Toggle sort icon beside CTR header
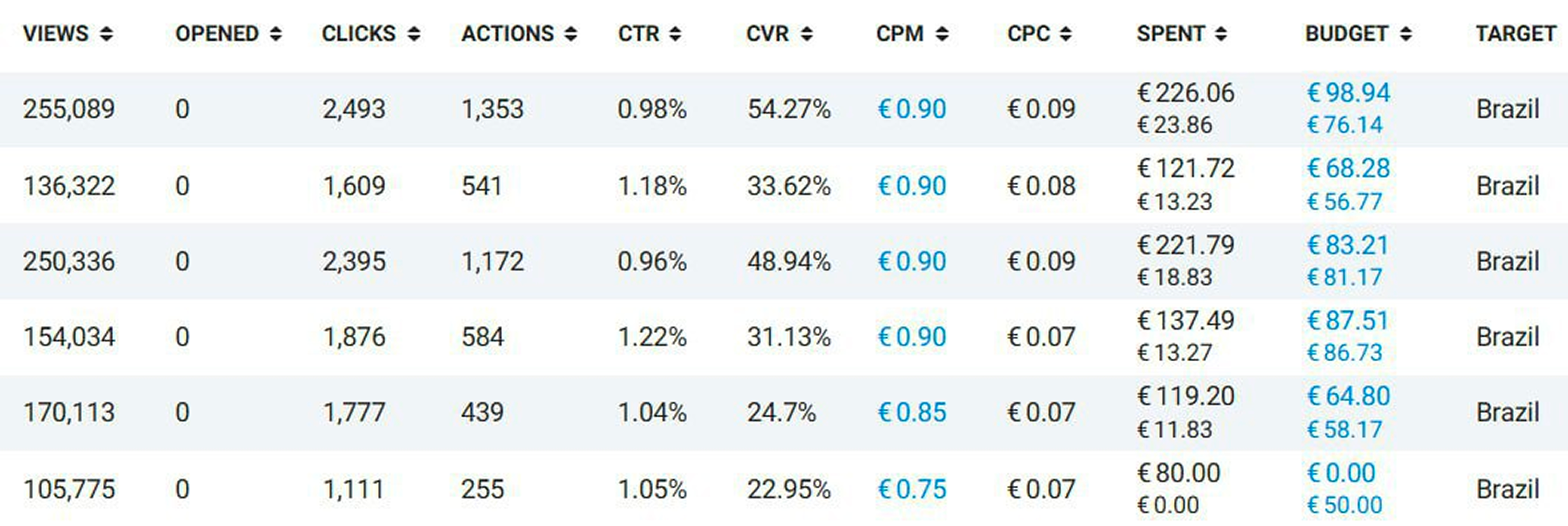This screenshot has height=526, width=1568. click(x=675, y=34)
